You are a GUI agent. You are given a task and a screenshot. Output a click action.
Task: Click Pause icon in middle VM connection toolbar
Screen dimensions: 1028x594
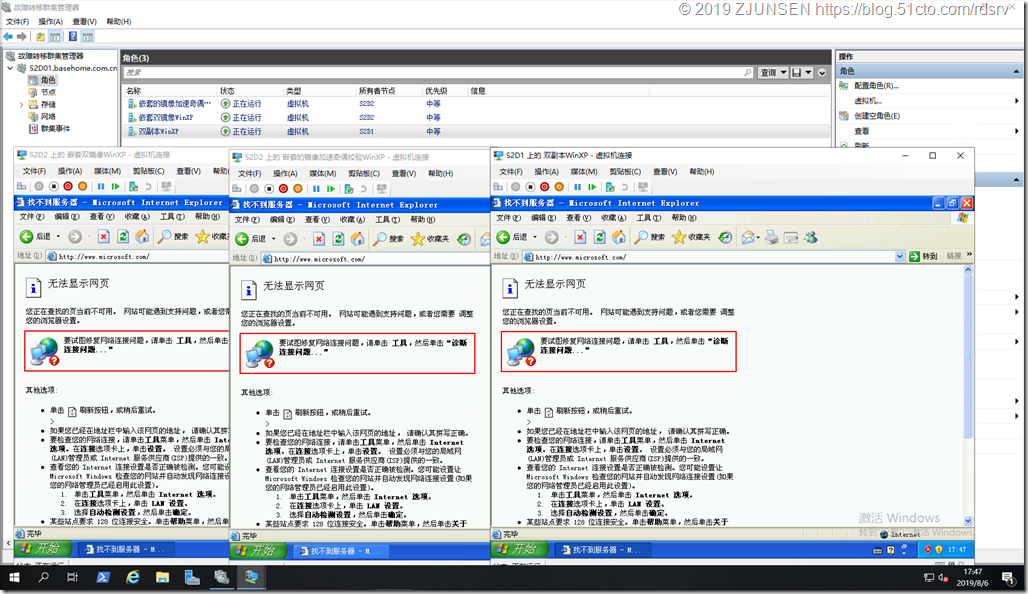point(316,189)
